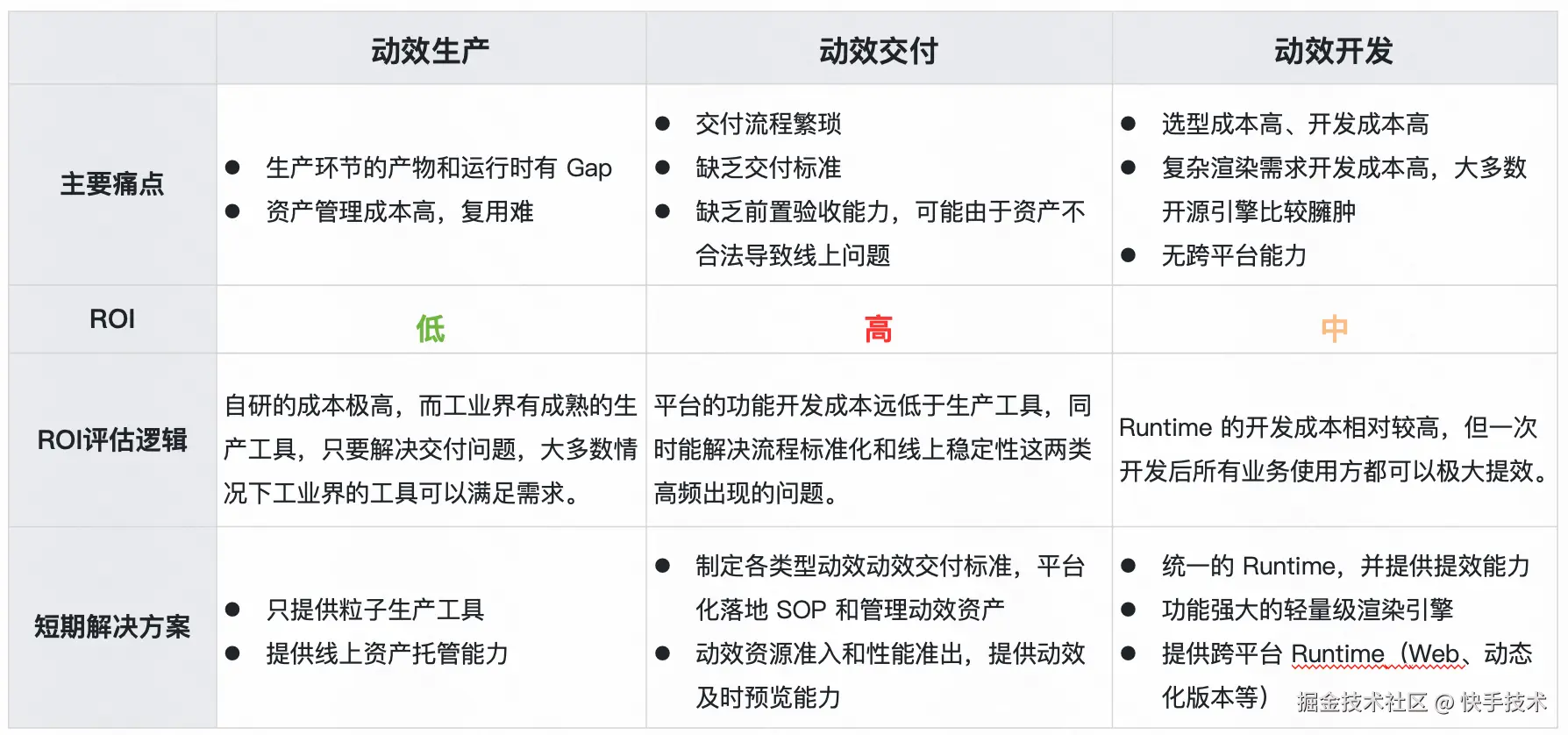Click the bullet 提供线上资产托管能力
Viewport: 1568px width, 735px height.
point(387,653)
